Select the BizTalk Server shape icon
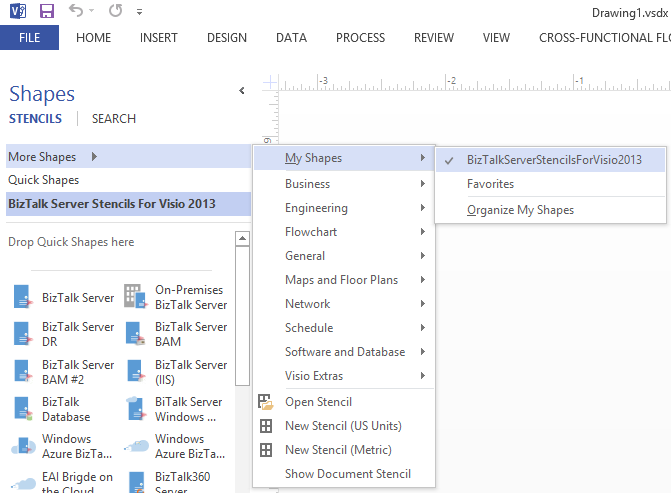 (24, 297)
